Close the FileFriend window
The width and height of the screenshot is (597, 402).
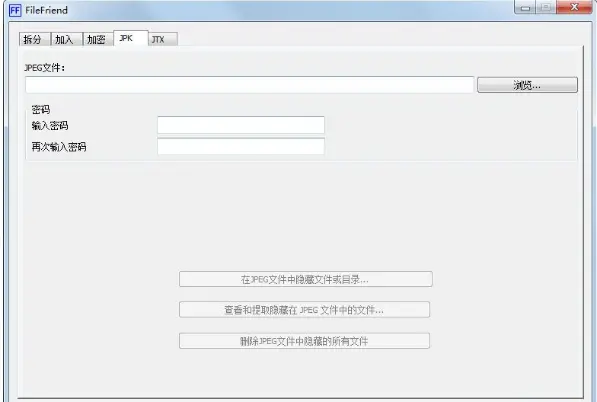(x=575, y=7)
